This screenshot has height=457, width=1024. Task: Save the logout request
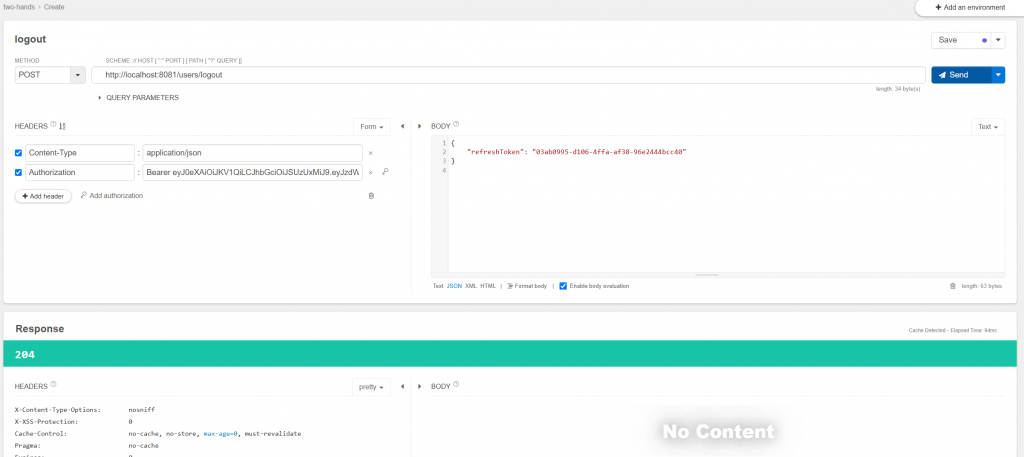961,40
